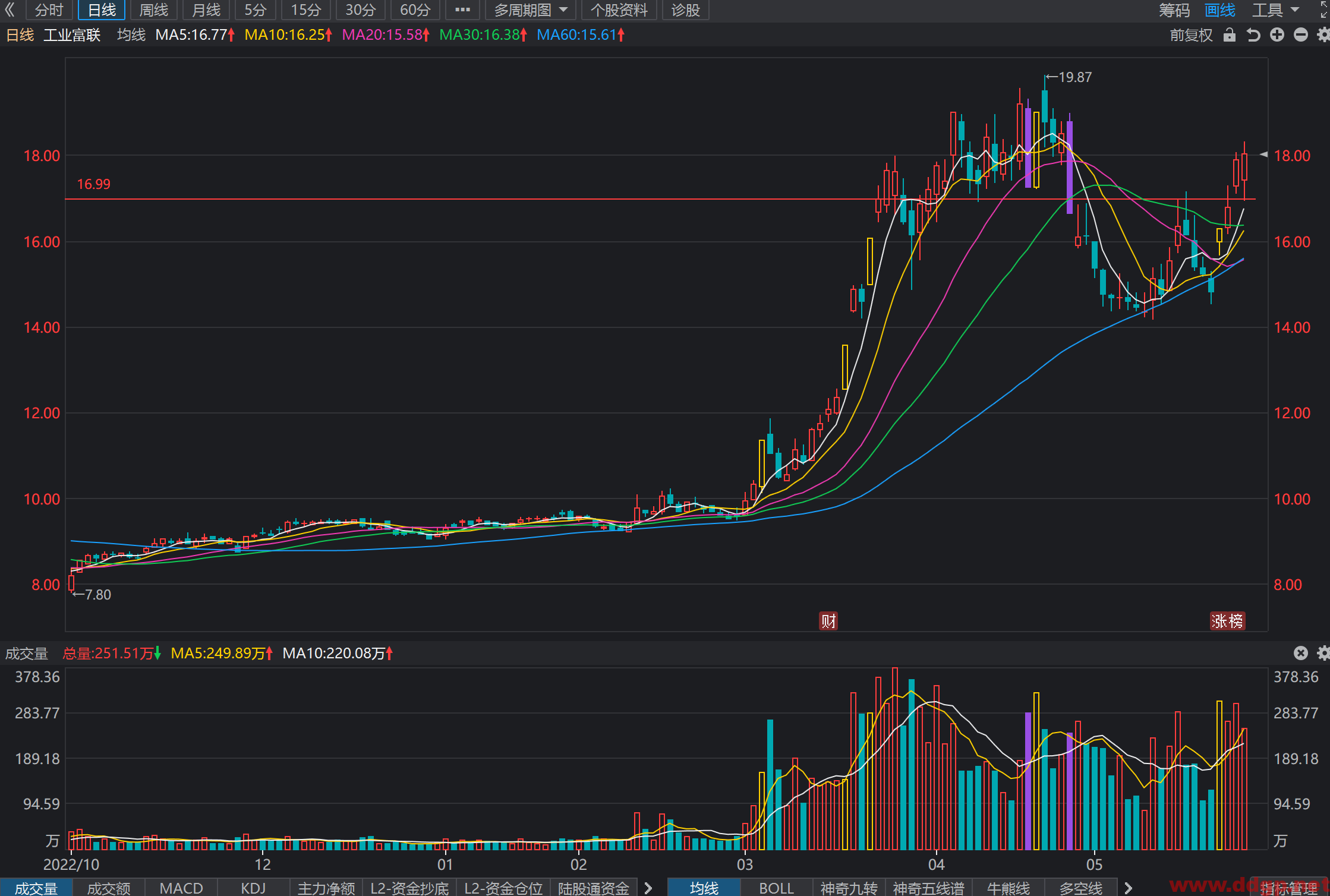The image size is (1330, 896).
Task: Open chart settings gear icon
Action: click(x=1323, y=35)
